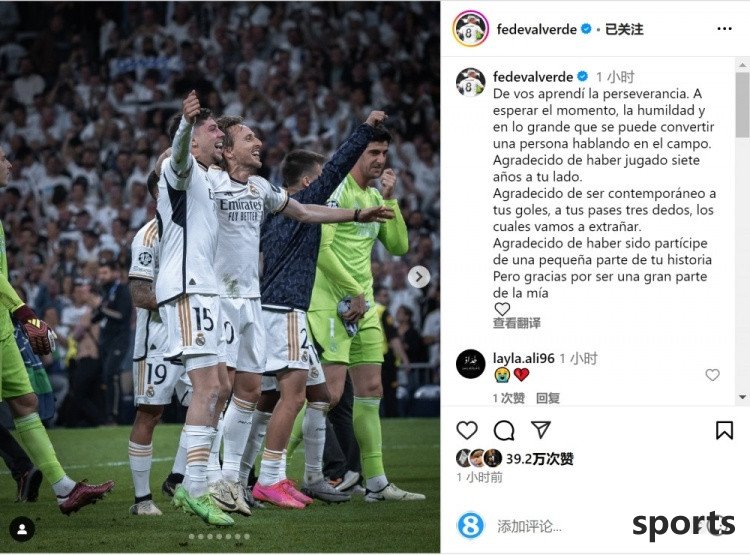Image resolution: width=750 pixels, height=555 pixels.
Task: Open the comment speech bubble icon
Action: [504, 430]
